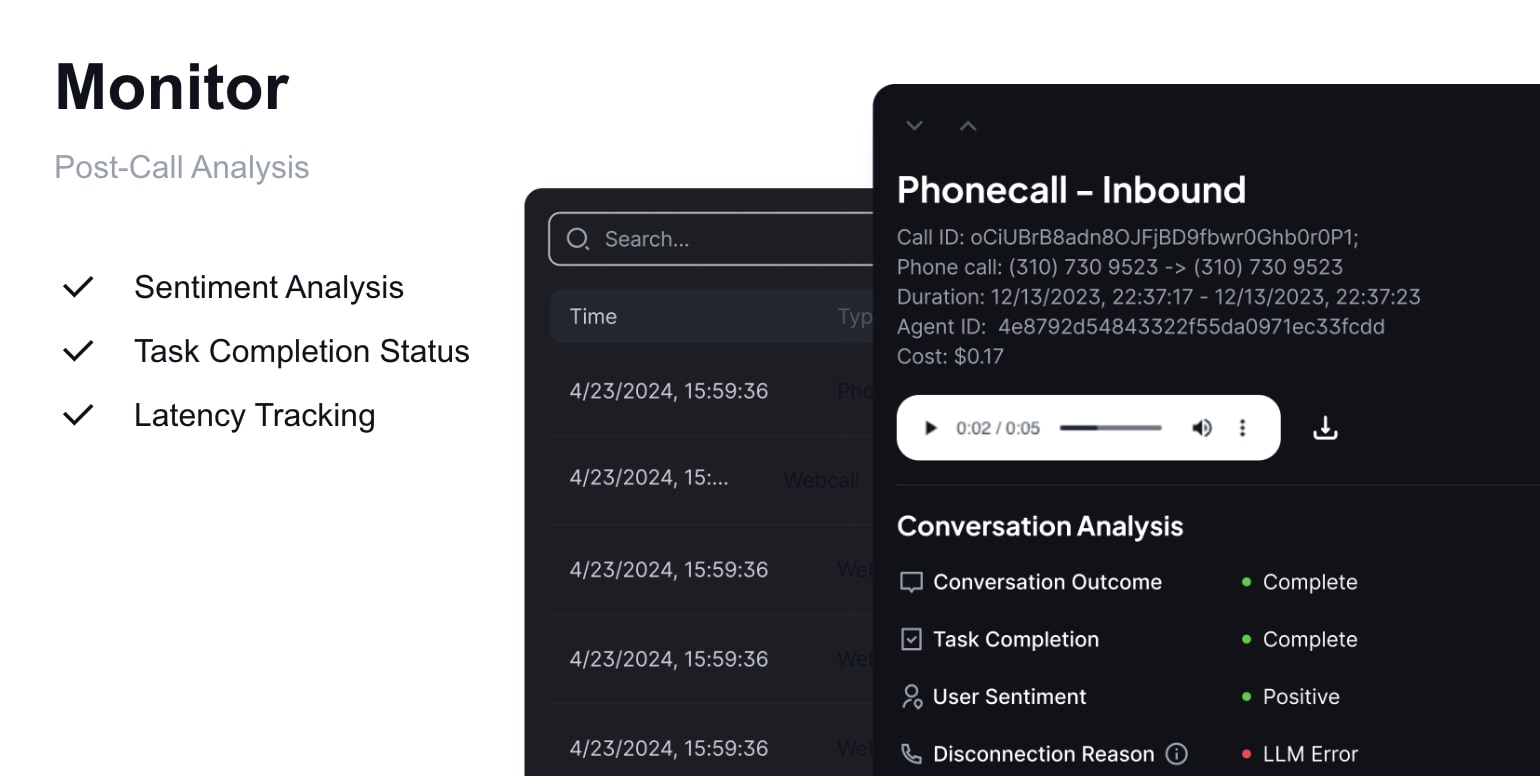Collapse the call detail panel downward
The image size is (1540, 776).
click(x=914, y=125)
